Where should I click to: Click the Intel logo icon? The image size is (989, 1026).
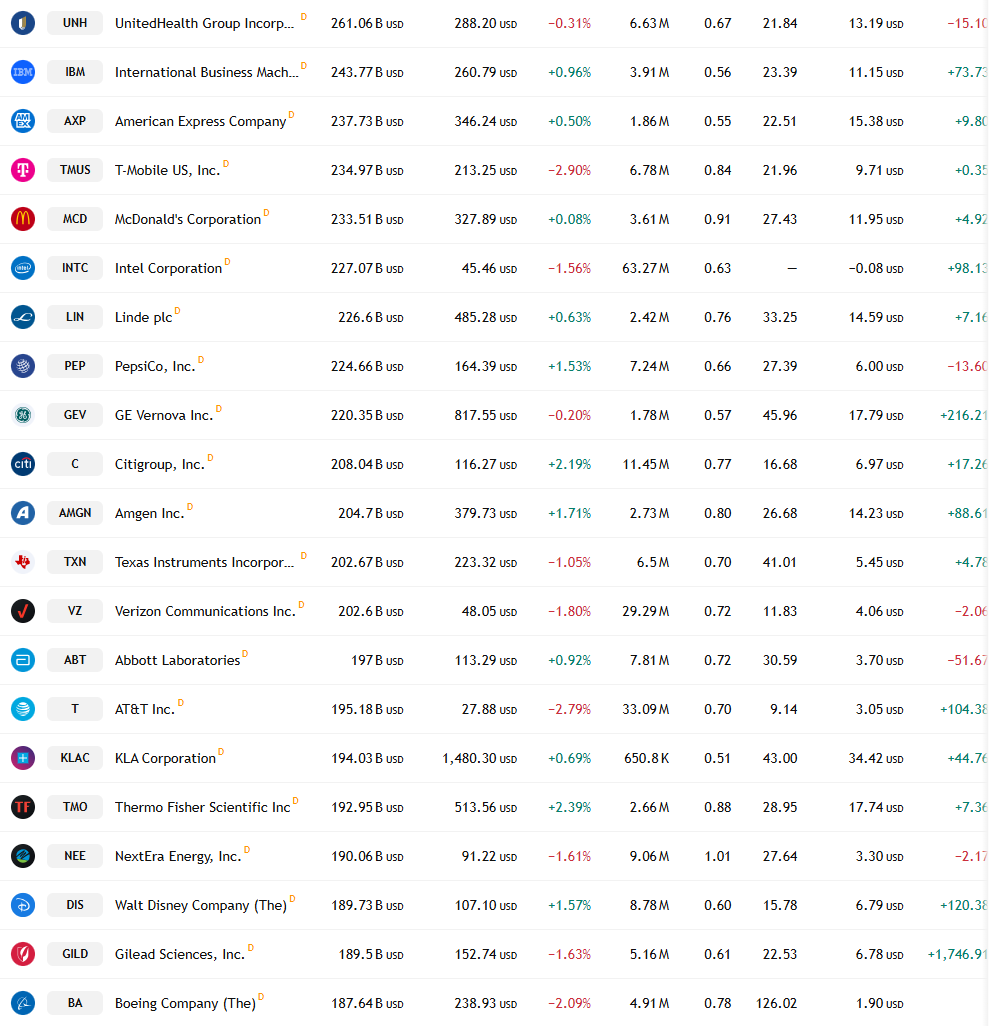23,268
